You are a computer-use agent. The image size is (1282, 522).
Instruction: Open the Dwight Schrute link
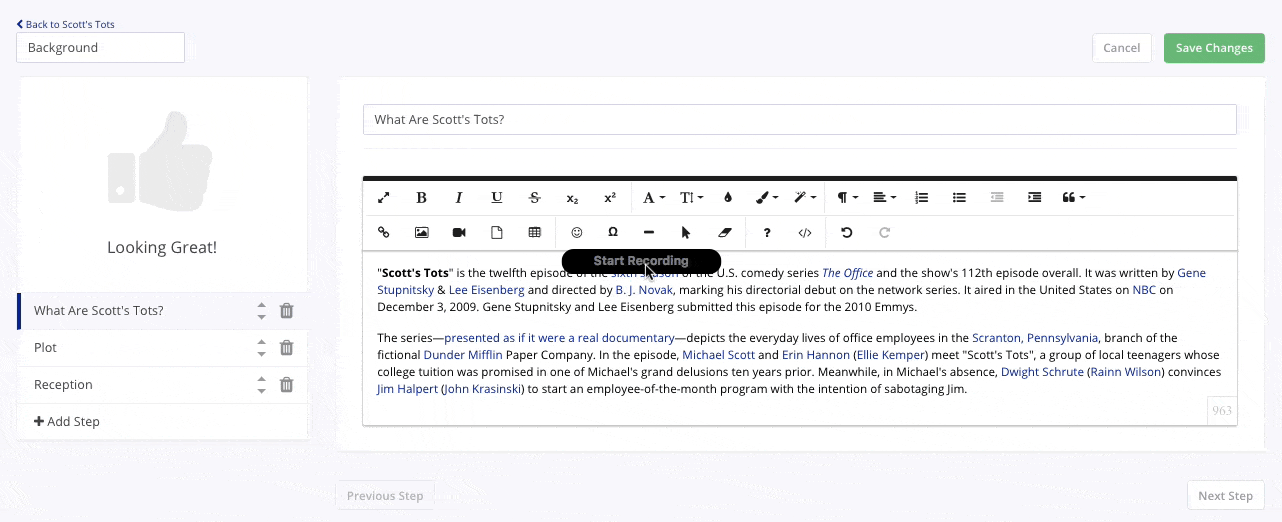tap(1042, 372)
